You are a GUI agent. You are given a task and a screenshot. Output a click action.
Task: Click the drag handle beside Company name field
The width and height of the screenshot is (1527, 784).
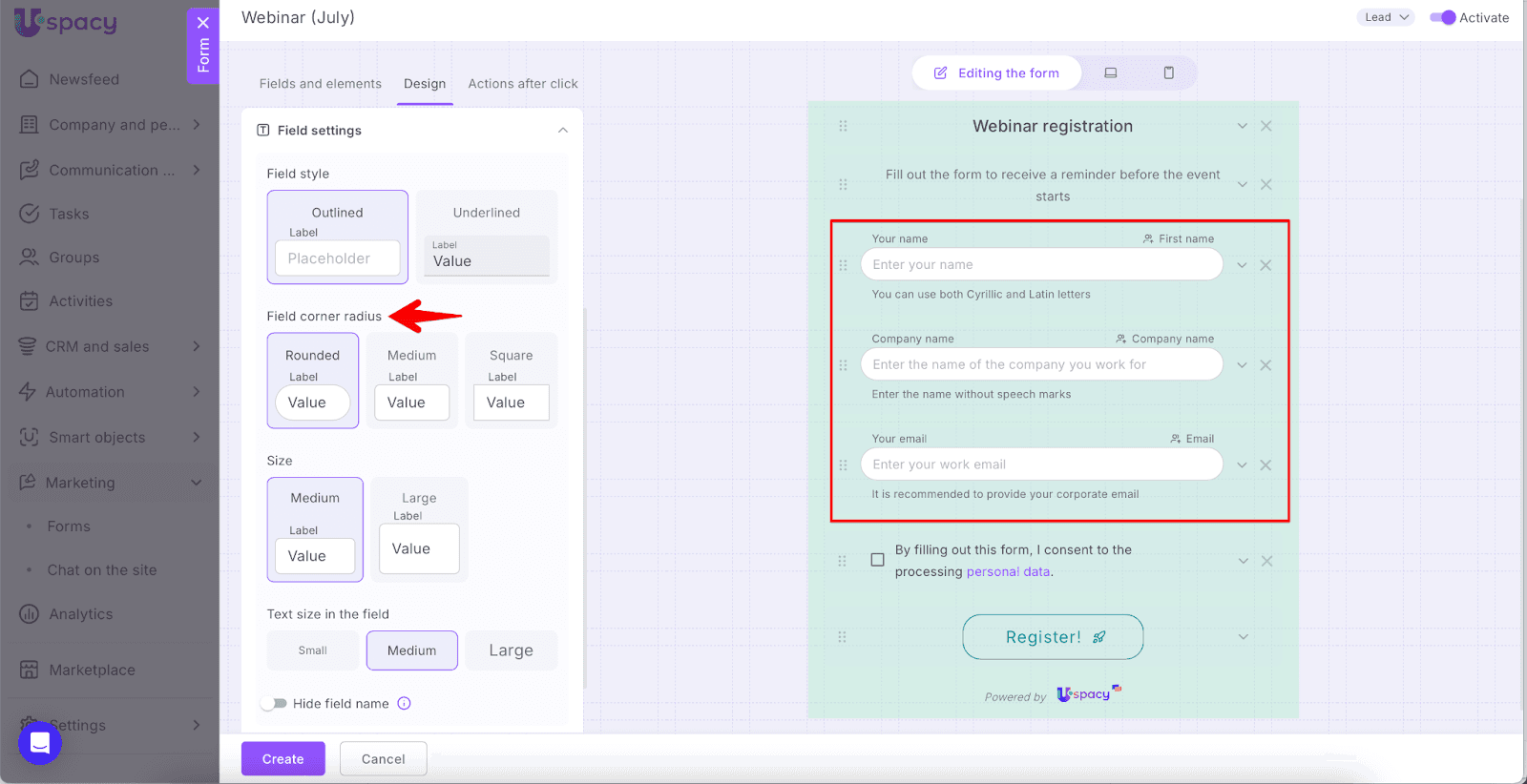(x=843, y=365)
